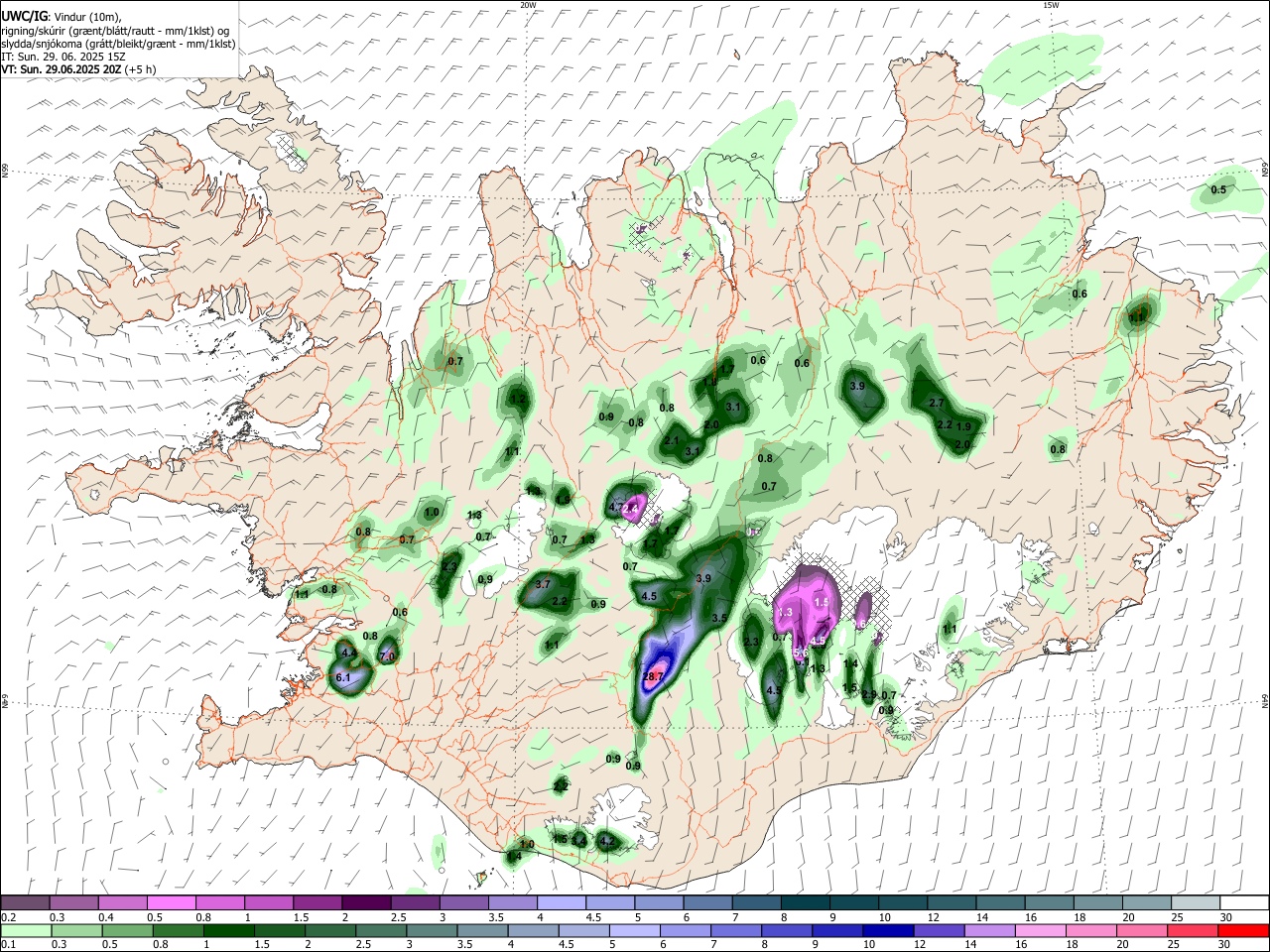Click the 2.4 value in the pink snow cell
Image resolution: width=1270 pixels, height=952 pixels.
[630, 509]
